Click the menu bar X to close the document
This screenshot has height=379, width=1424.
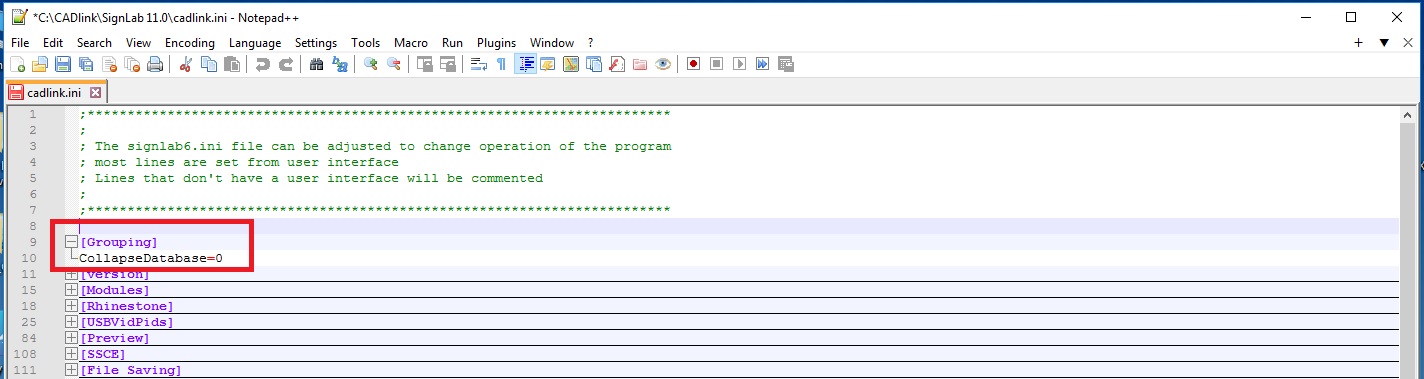pos(1410,43)
